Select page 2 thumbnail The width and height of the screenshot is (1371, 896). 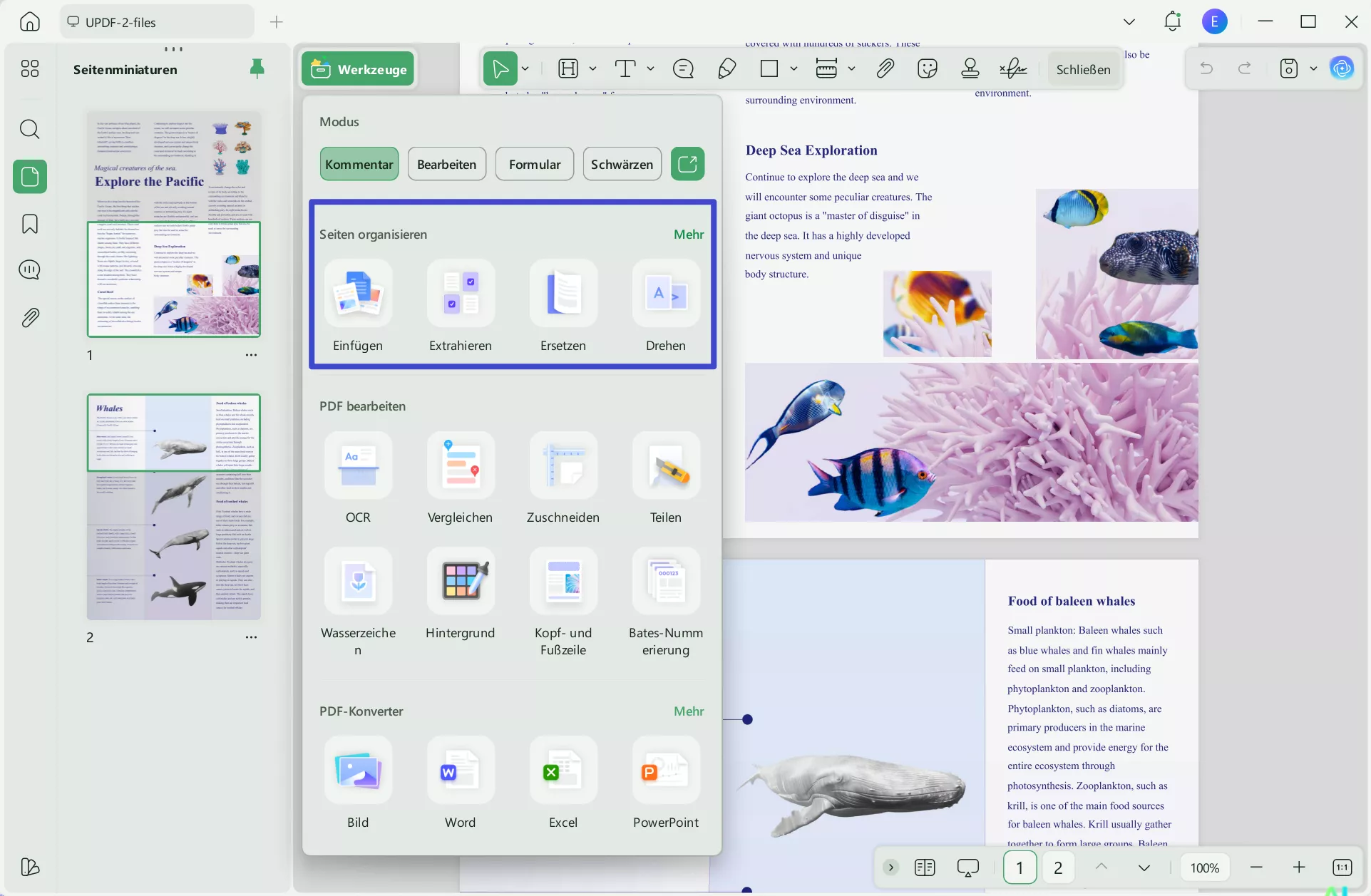[x=174, y=507]
